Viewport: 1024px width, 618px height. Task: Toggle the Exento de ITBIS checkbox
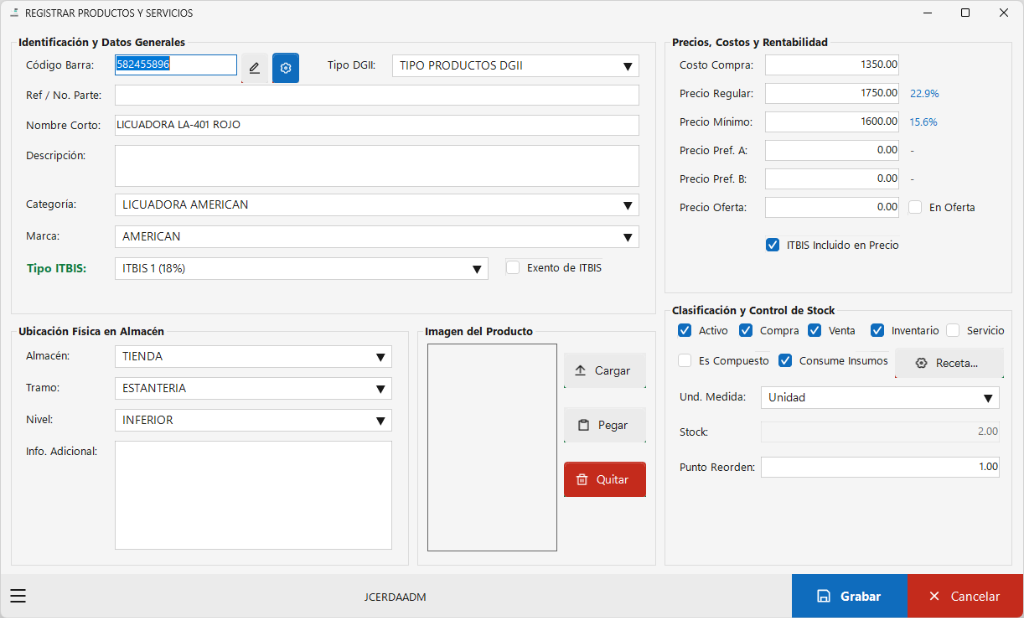[513, 268]
